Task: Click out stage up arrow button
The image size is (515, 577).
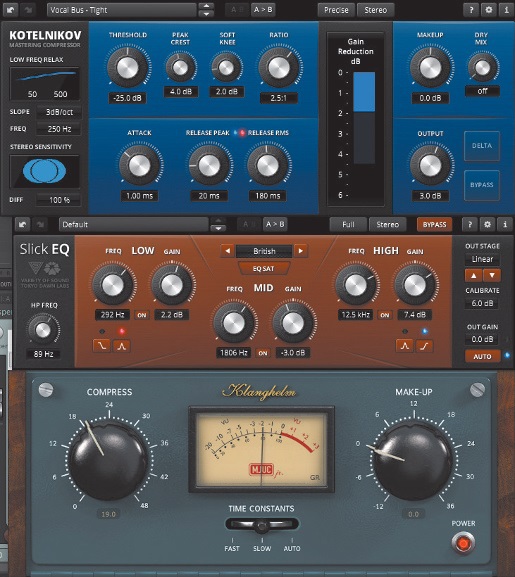Action: 474,275
